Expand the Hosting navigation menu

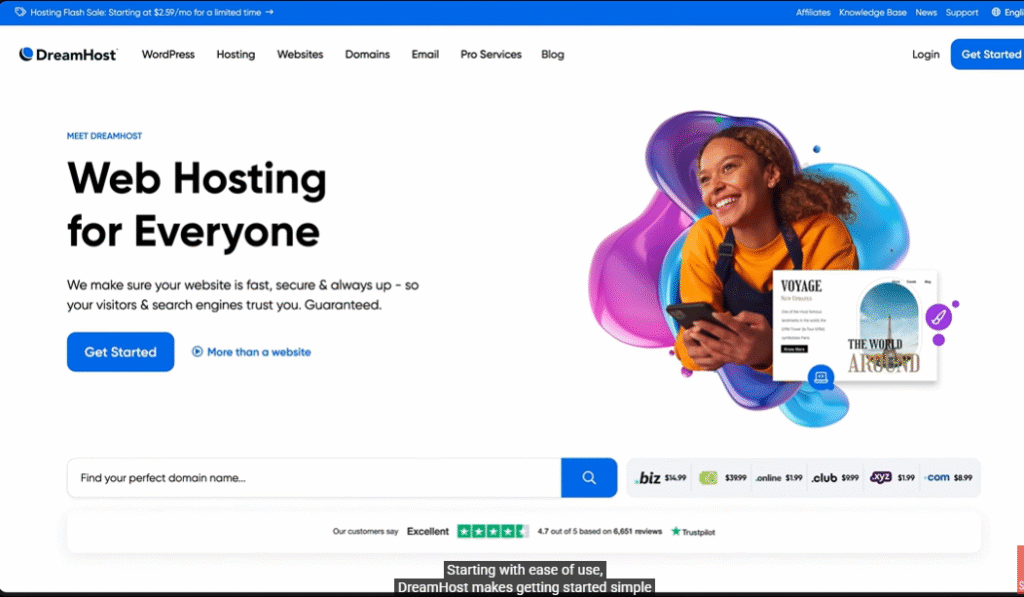(235, 54)
